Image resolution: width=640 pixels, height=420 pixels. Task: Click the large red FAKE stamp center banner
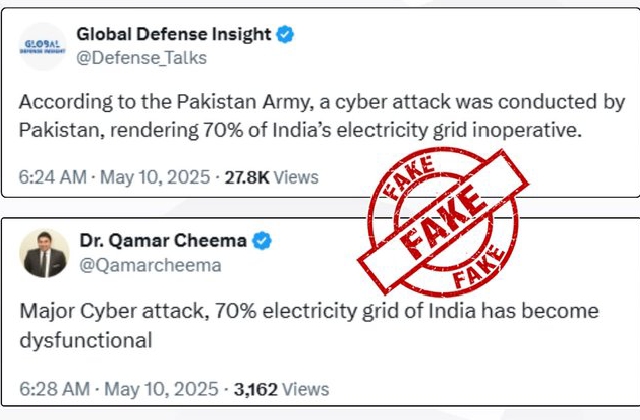[x=444, y=221]
